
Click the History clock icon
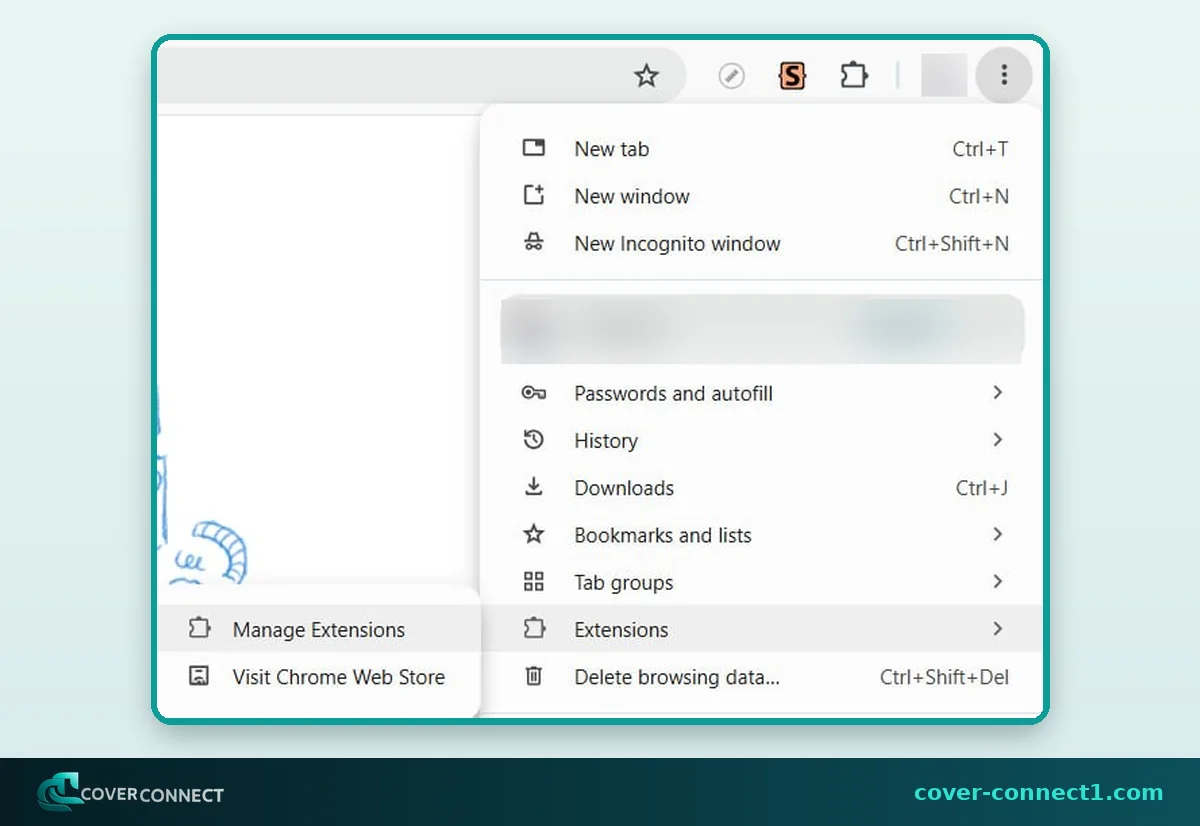[x=534, y=440]
